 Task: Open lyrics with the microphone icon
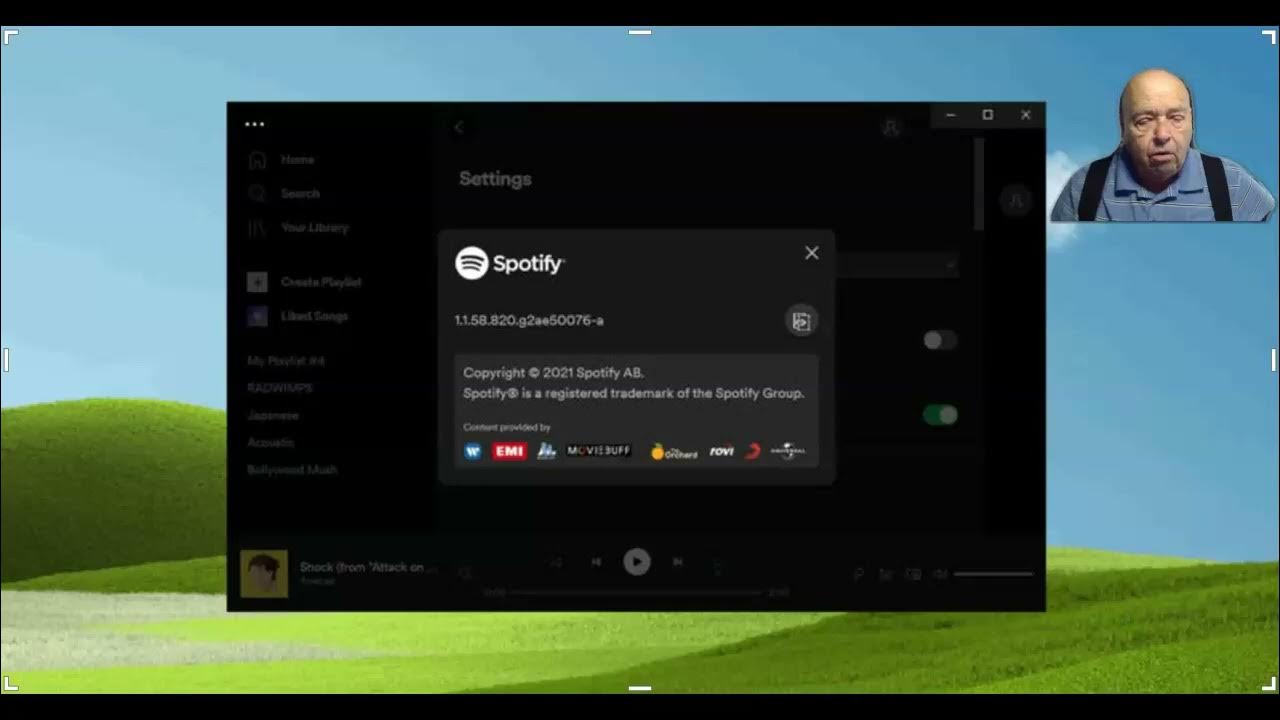[859, 574]
